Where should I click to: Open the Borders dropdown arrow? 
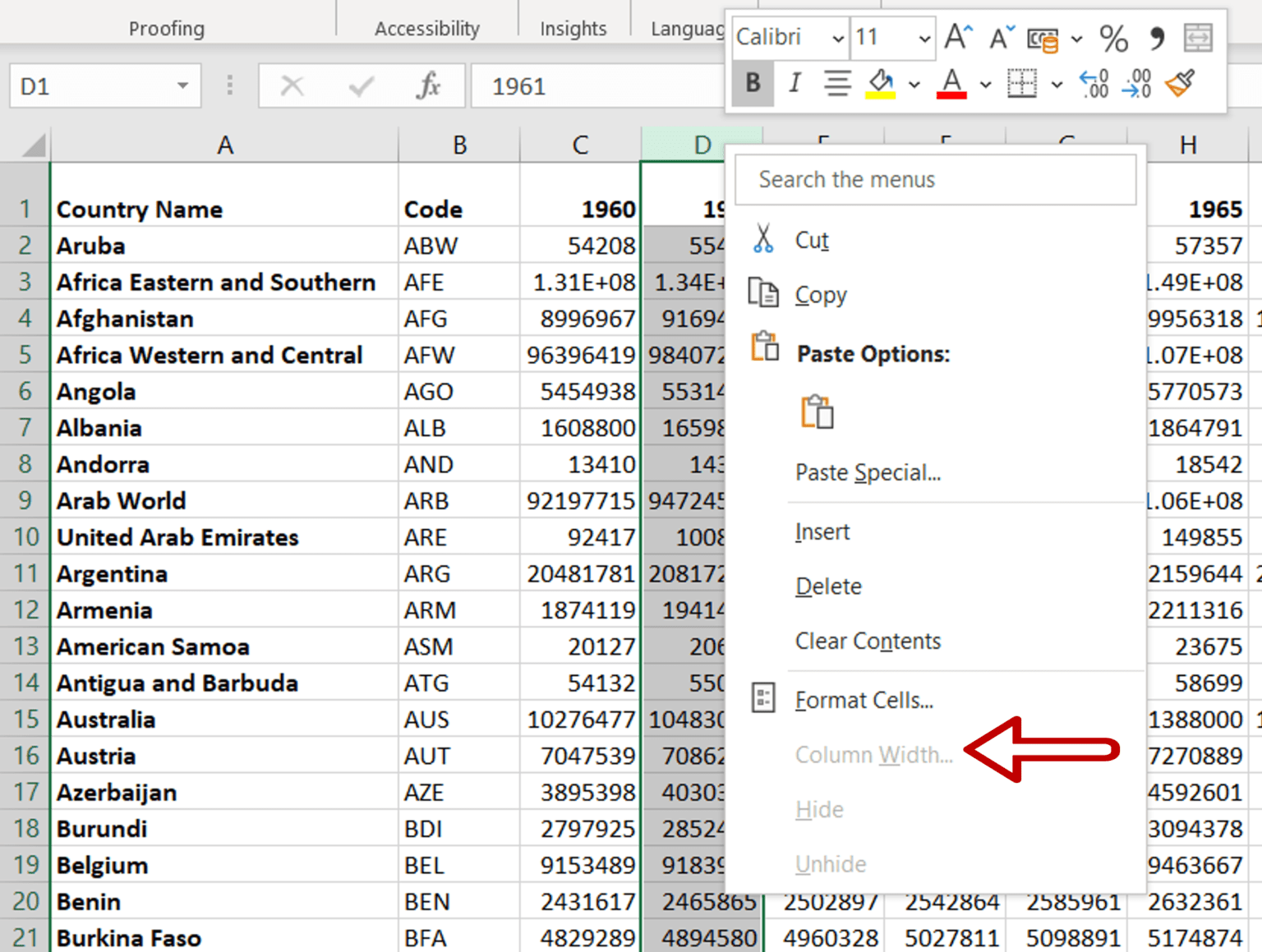[x=1058, y=85]
